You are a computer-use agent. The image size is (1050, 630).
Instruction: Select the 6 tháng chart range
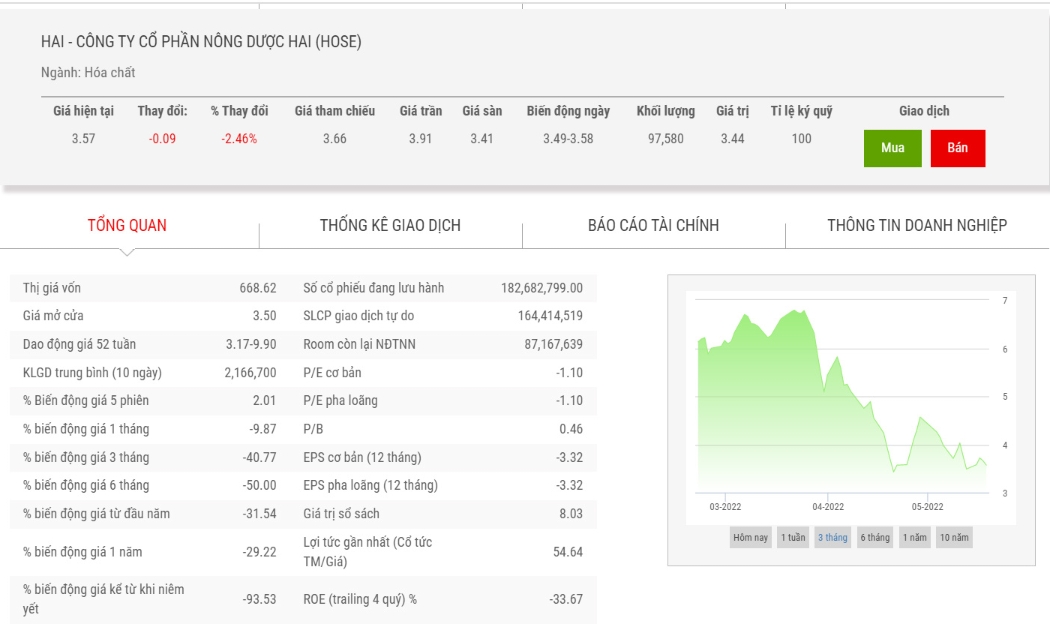pyautogui.click(x=875, y=537)
